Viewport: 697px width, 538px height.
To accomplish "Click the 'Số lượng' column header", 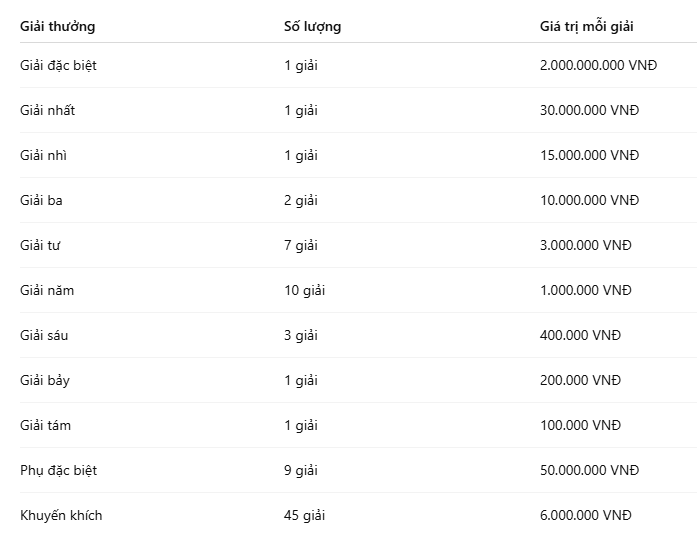I will 312,26.
